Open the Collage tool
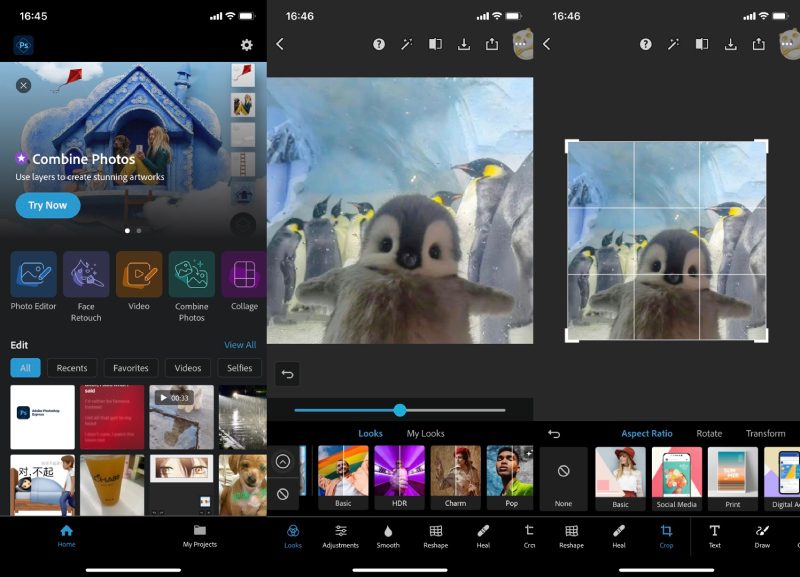Image resolution: width=800 pixels, height=577 pixels. [244, 281]
